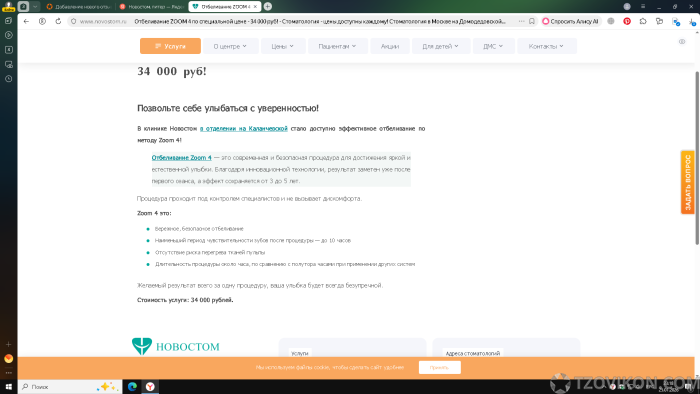The image size is (700, 394).
Task: Expand the ДМС dropdown menu
Action: point(493,46)
